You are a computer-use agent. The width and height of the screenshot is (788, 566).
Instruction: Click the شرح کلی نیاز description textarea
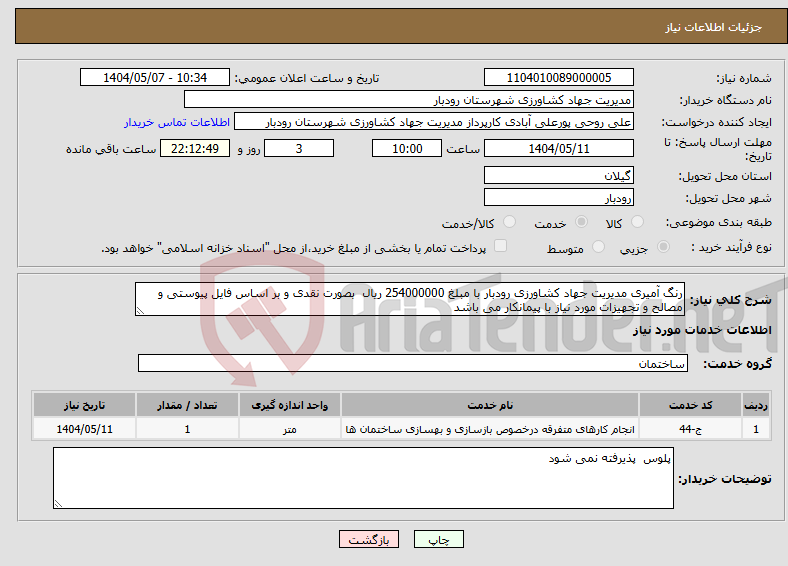click(x=410, y=299)
